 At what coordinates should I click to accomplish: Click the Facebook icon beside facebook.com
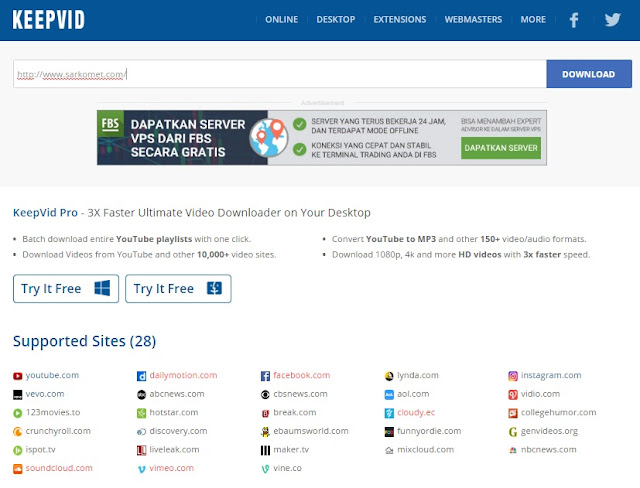[x=265, y=376]
